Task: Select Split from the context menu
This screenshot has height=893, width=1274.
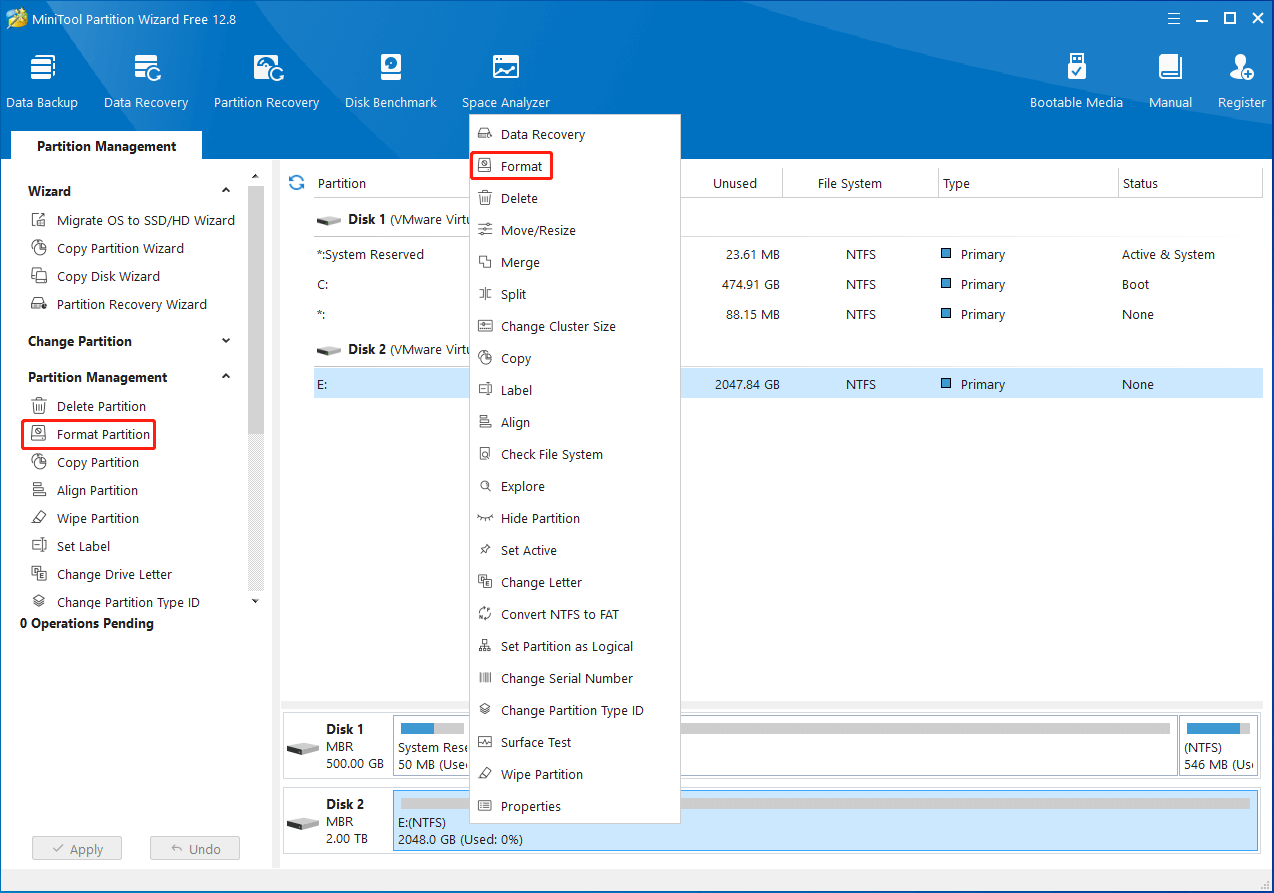Action: (x=575, y=294)
